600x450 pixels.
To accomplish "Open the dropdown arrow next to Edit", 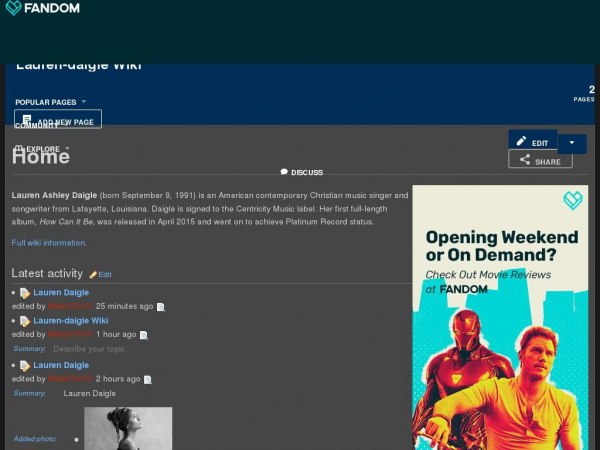I will (x=572, y=143).
